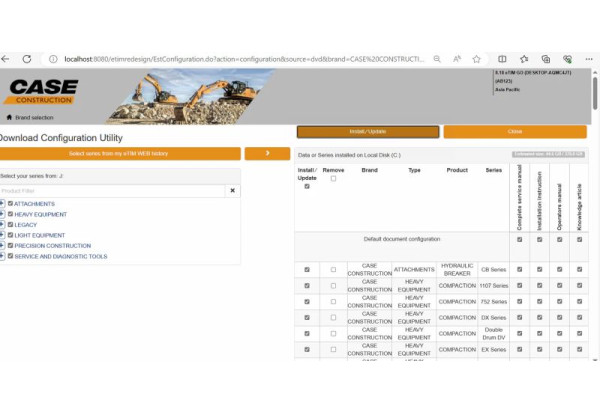This screenshot has height=413, width=600.
Task: Clear the product filter with X icon
Action: pyautogui.click(x=232, y=190)
